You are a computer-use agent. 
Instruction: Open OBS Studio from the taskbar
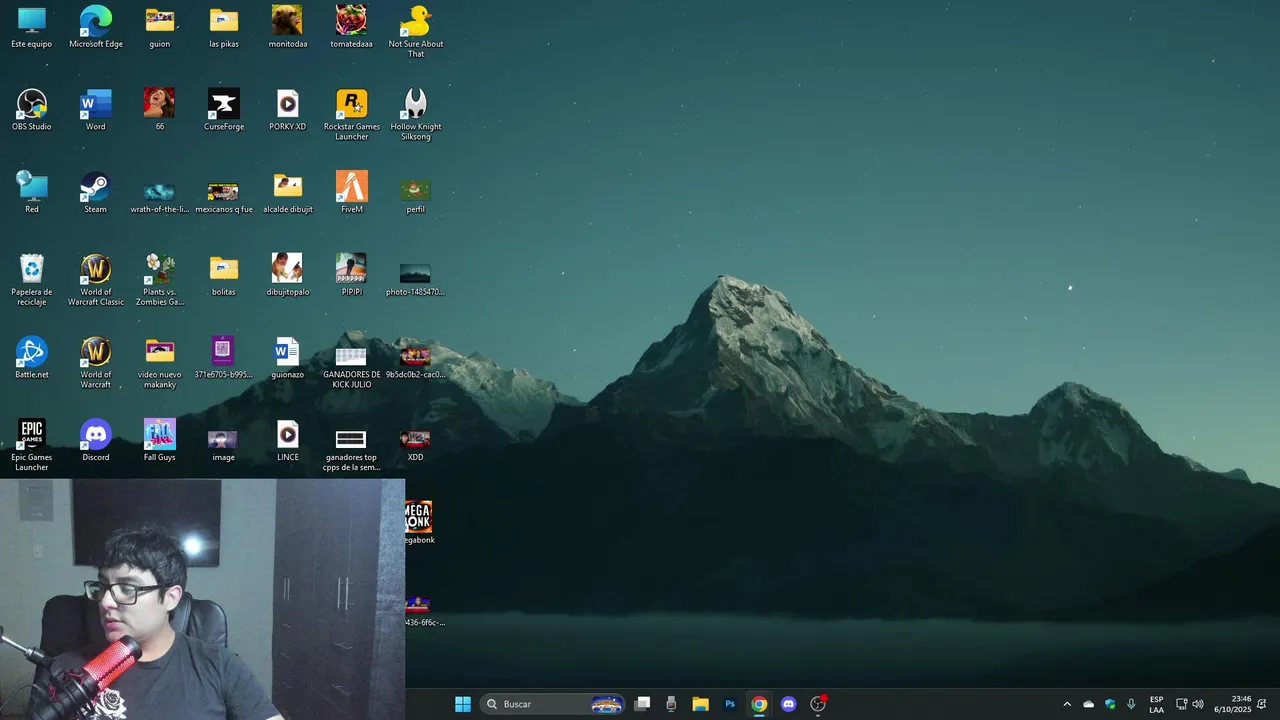point(818,704)
